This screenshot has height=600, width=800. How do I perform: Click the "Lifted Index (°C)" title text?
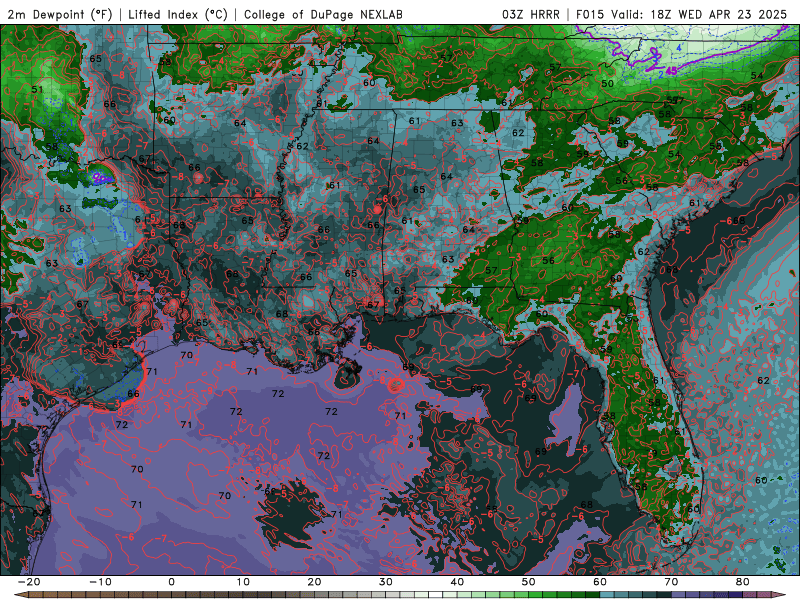(x=178, y=15)
